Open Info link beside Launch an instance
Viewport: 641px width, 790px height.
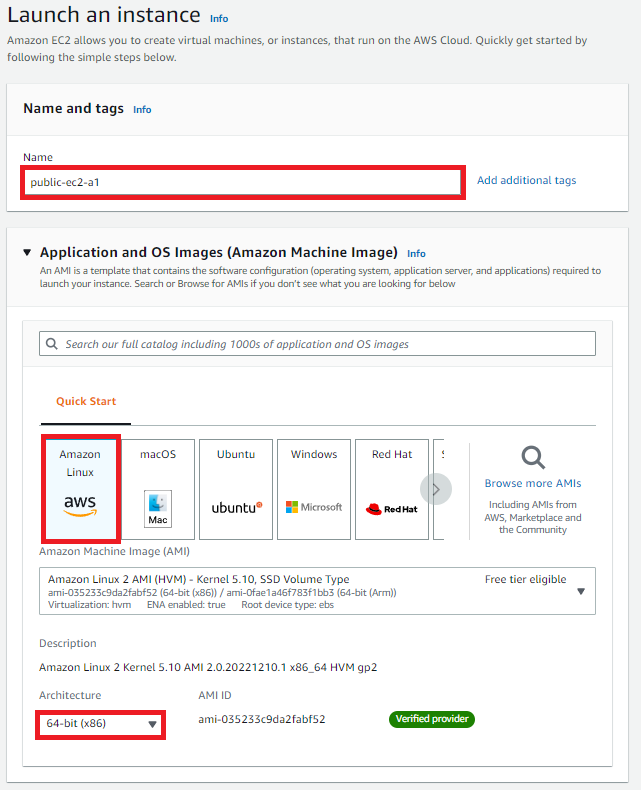pyautogui.click(x=219, y=19)
